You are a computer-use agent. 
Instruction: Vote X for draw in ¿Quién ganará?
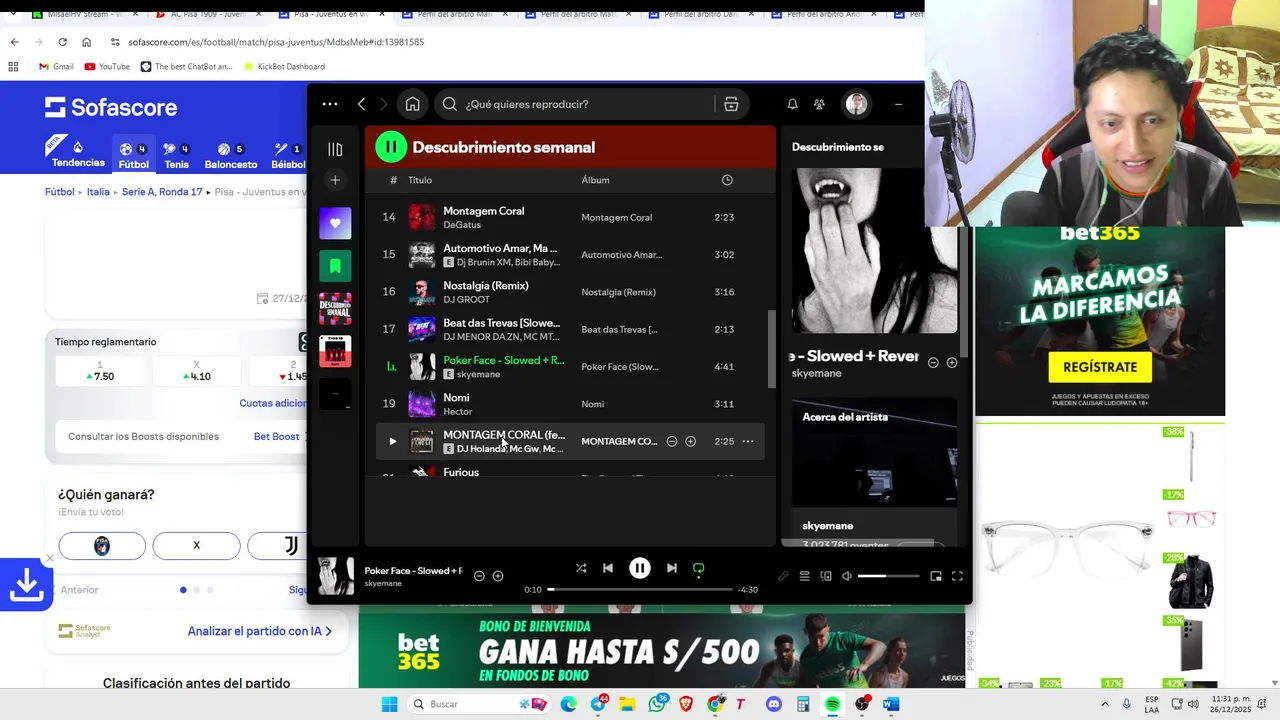coord(196,545)
